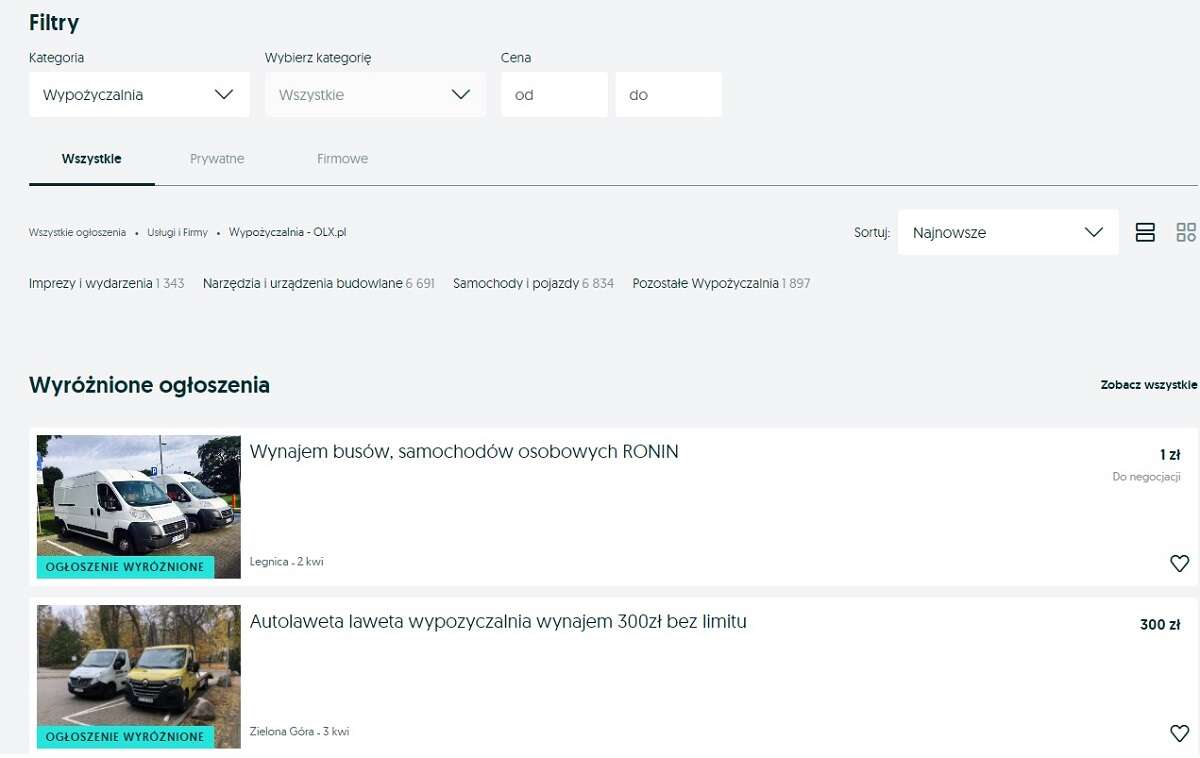
Task: Save the Autolaweta listing with heart icon
Action: click(x=1179, y=733)
